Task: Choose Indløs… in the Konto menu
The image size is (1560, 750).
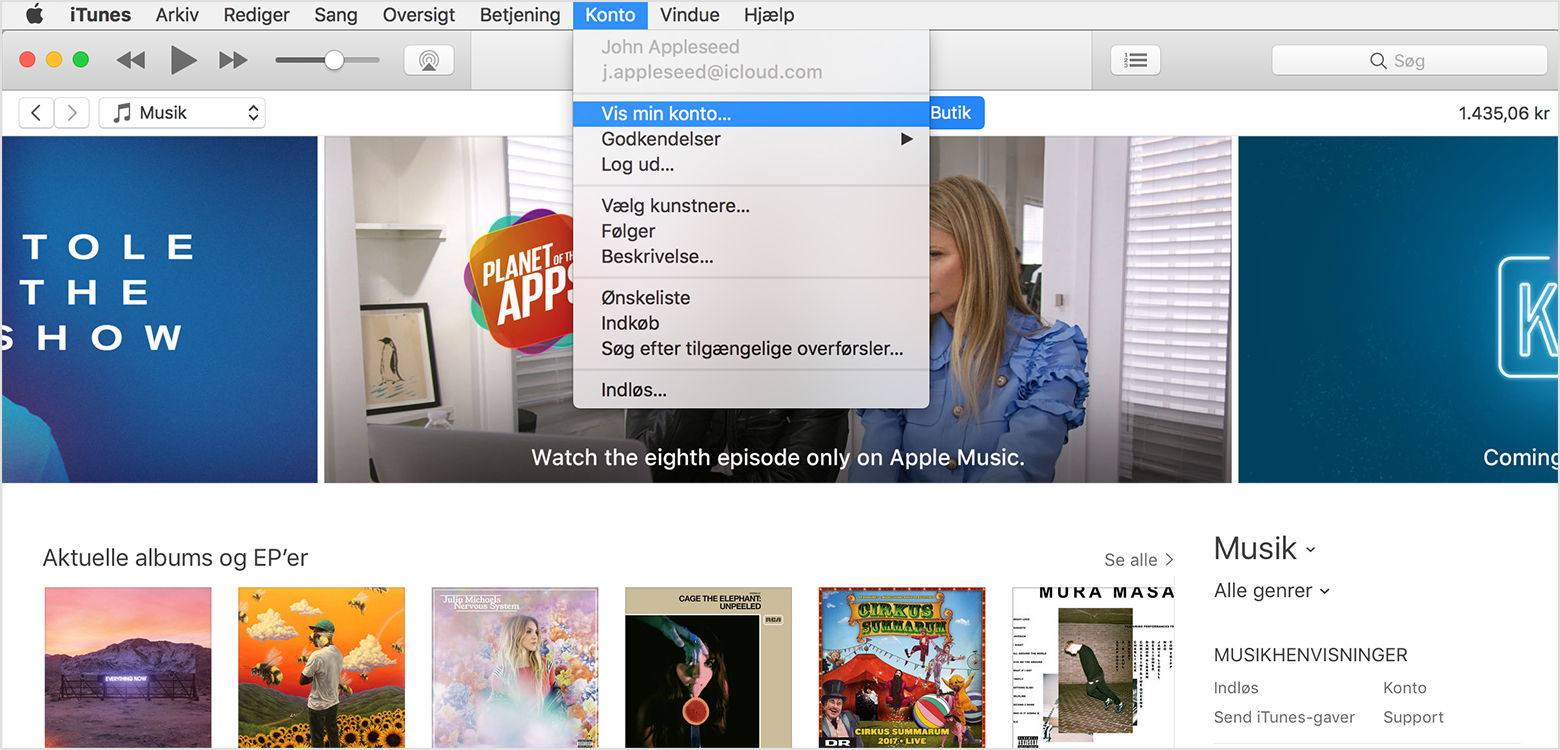Action: 751,390
